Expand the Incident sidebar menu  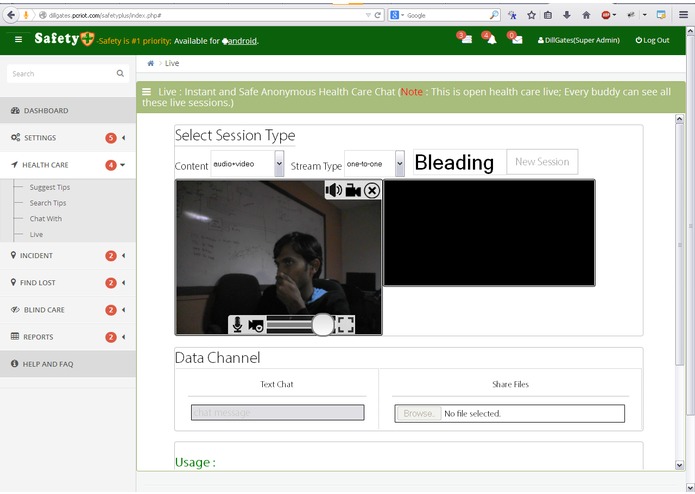68,256
